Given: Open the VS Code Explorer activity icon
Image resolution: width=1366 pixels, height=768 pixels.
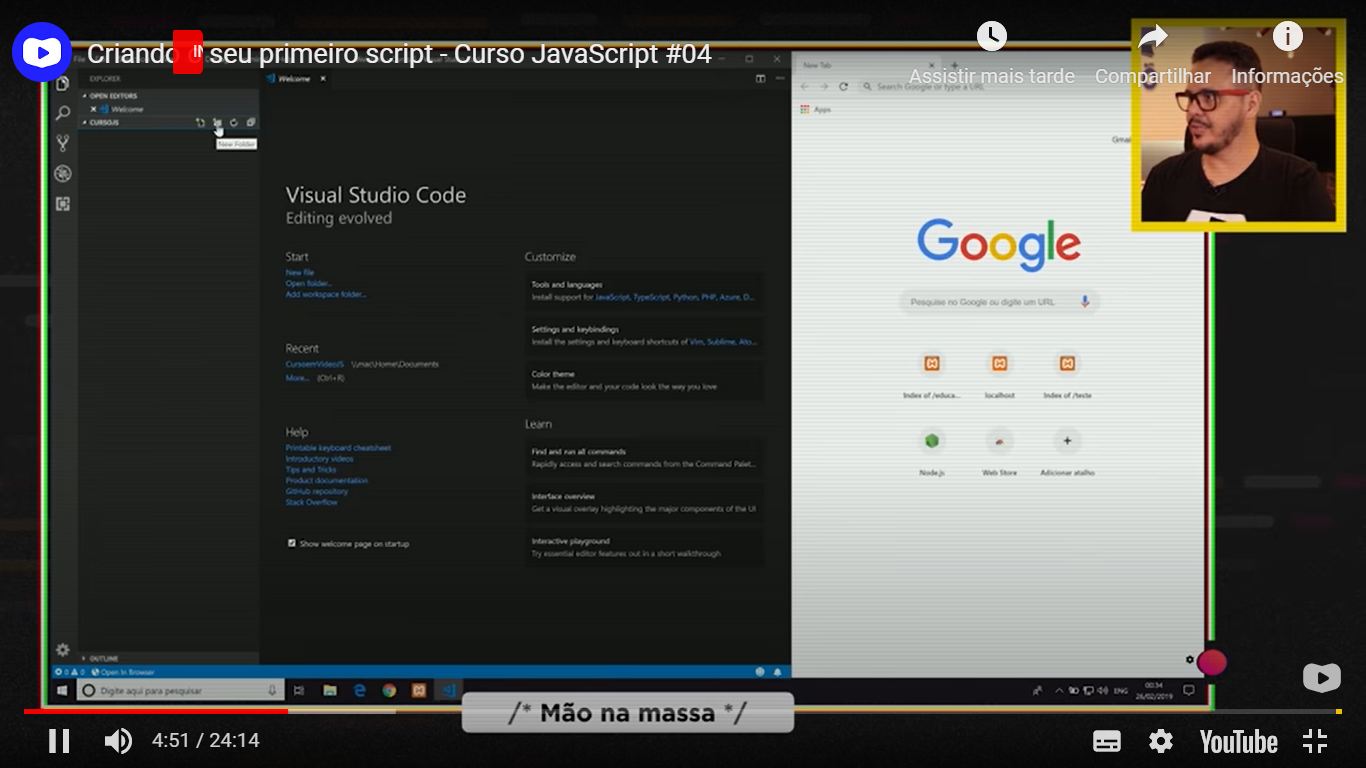Looking at the screenshot, I should (63, 84).
